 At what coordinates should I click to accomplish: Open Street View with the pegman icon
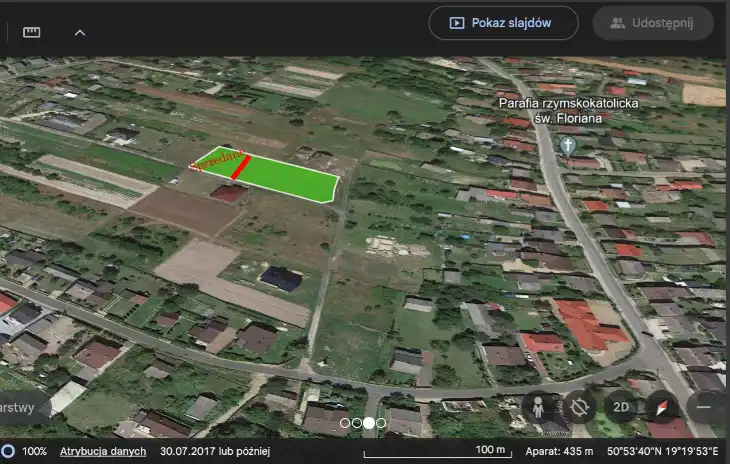click(x=537, y=407)
